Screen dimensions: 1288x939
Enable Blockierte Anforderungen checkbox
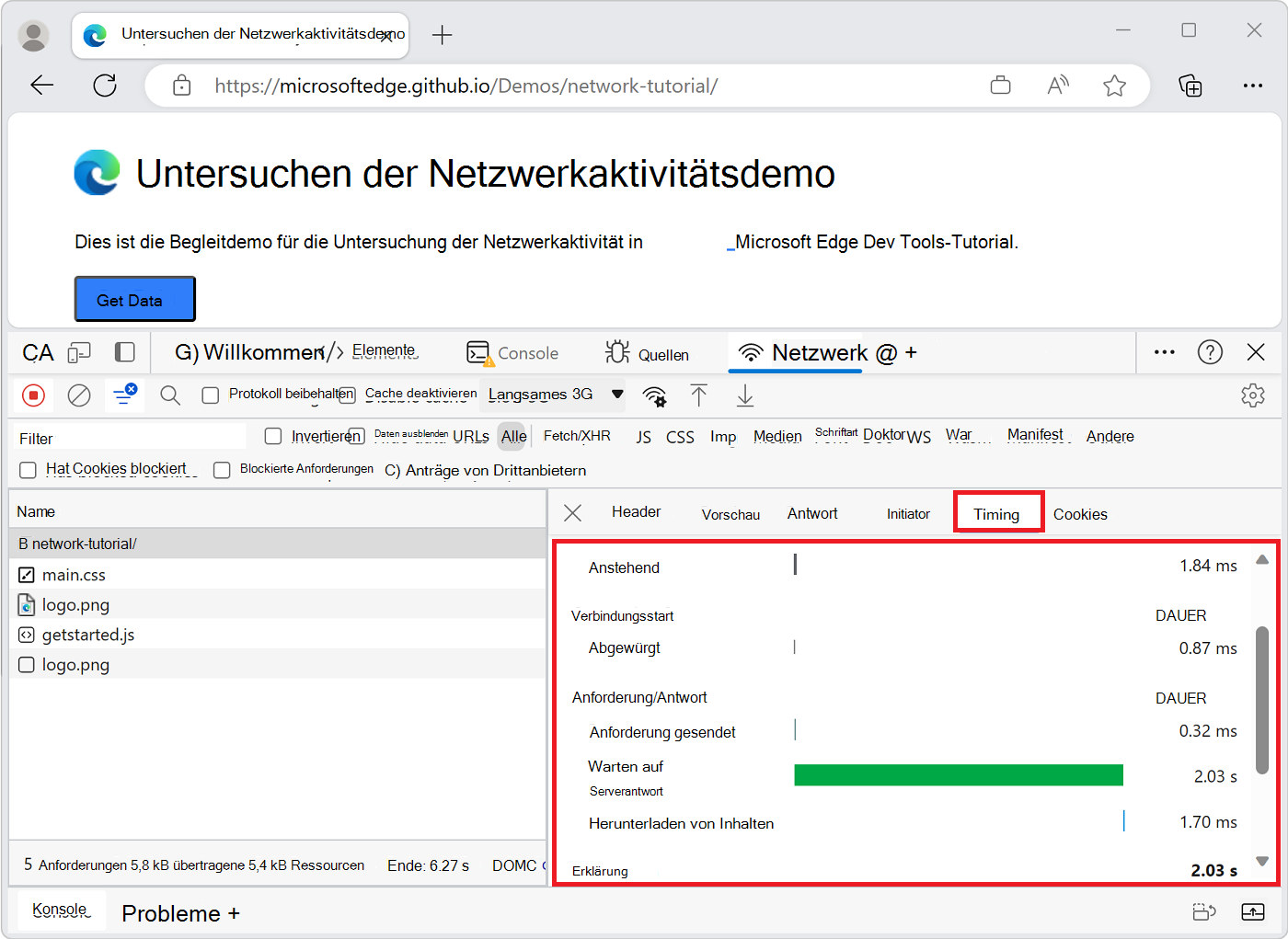[222, 470]
